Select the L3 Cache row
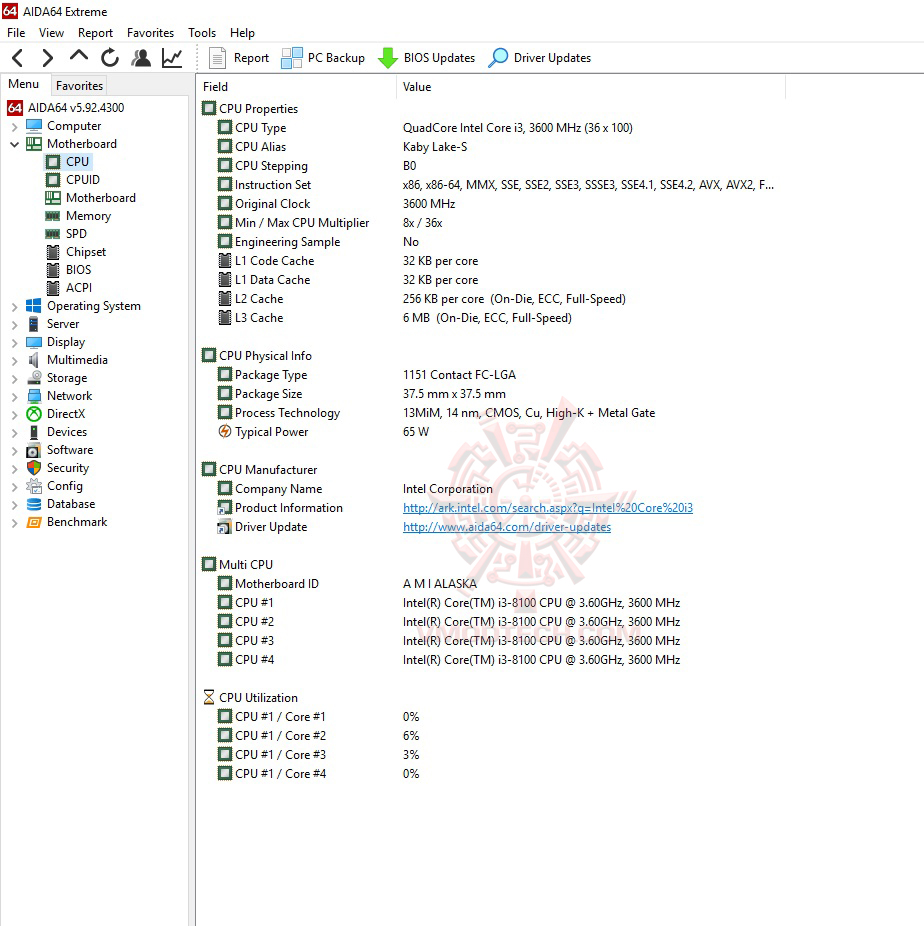Screen dimensions: 924x926 tap(493, 318)
